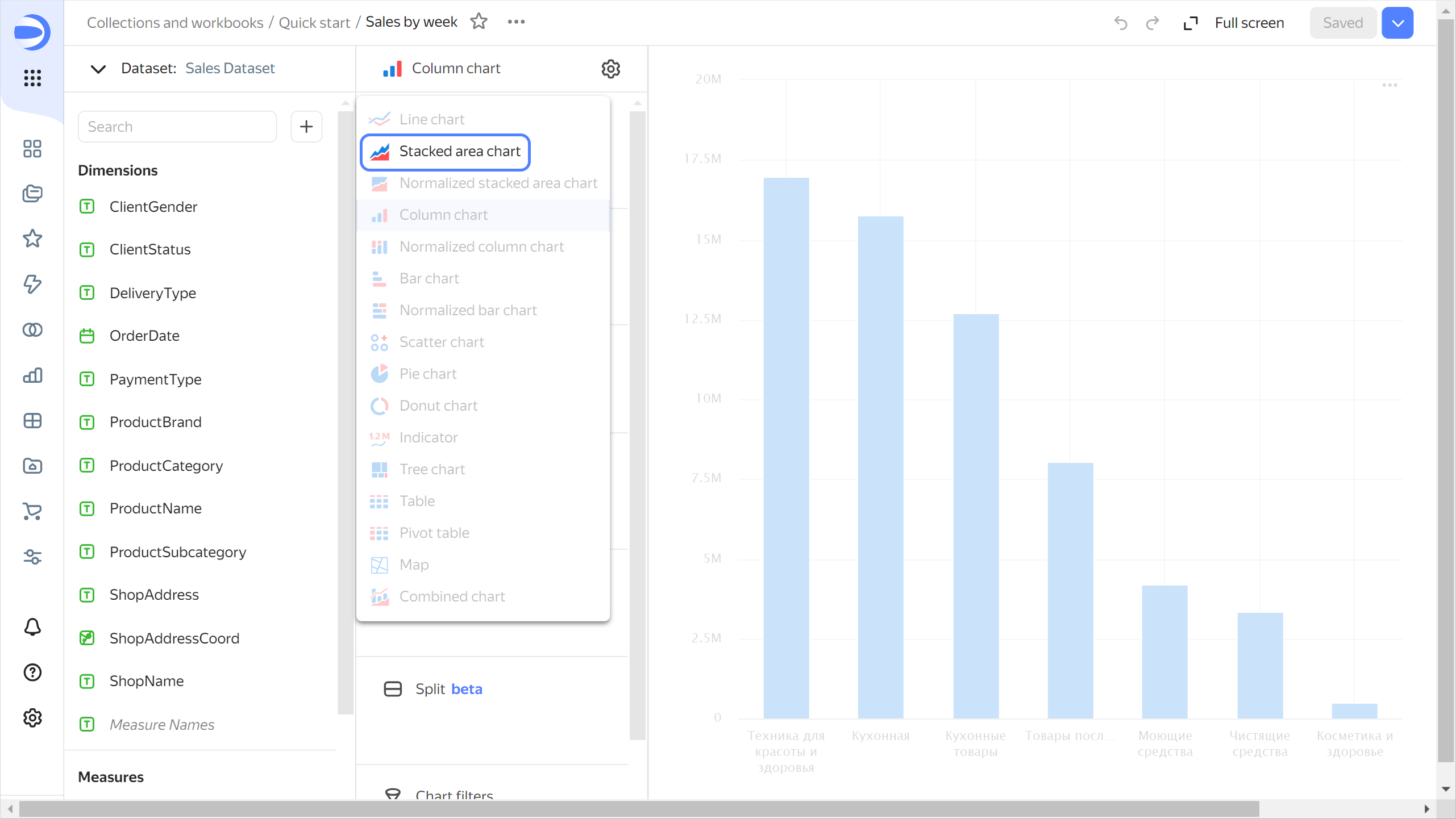Open the services grid menu icon
The height and width of the screenshot is (819, 1456).
(32, 78)
